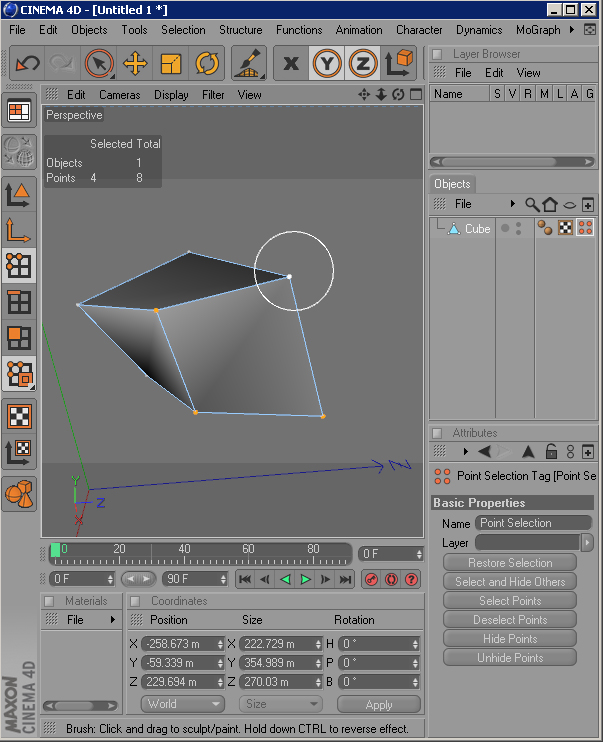Click the viewport zoom camera icon
This screenshot has height=742, width=603.
click(381, 94)
